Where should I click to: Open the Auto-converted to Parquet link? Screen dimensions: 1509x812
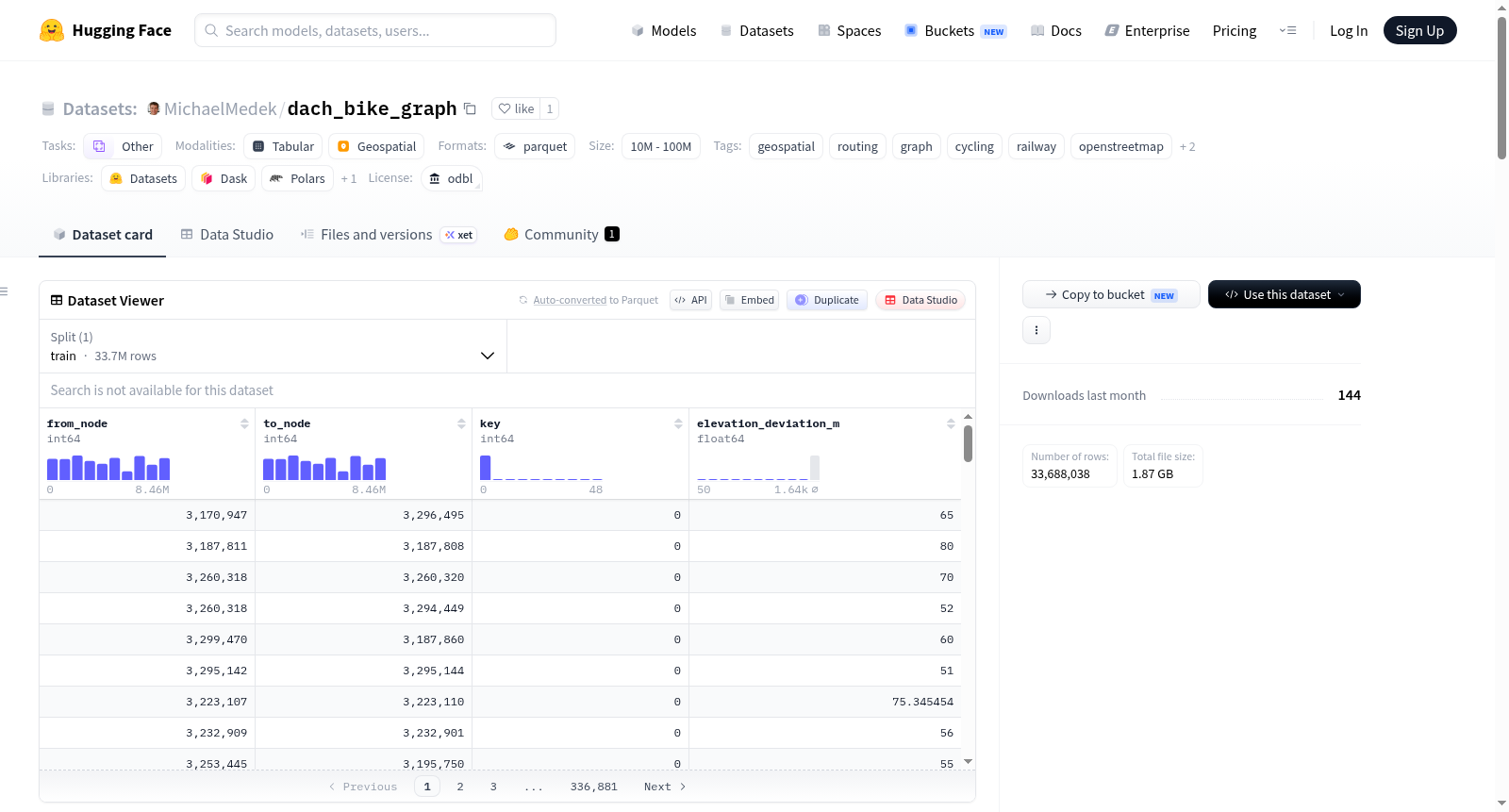tap(570, 300)
